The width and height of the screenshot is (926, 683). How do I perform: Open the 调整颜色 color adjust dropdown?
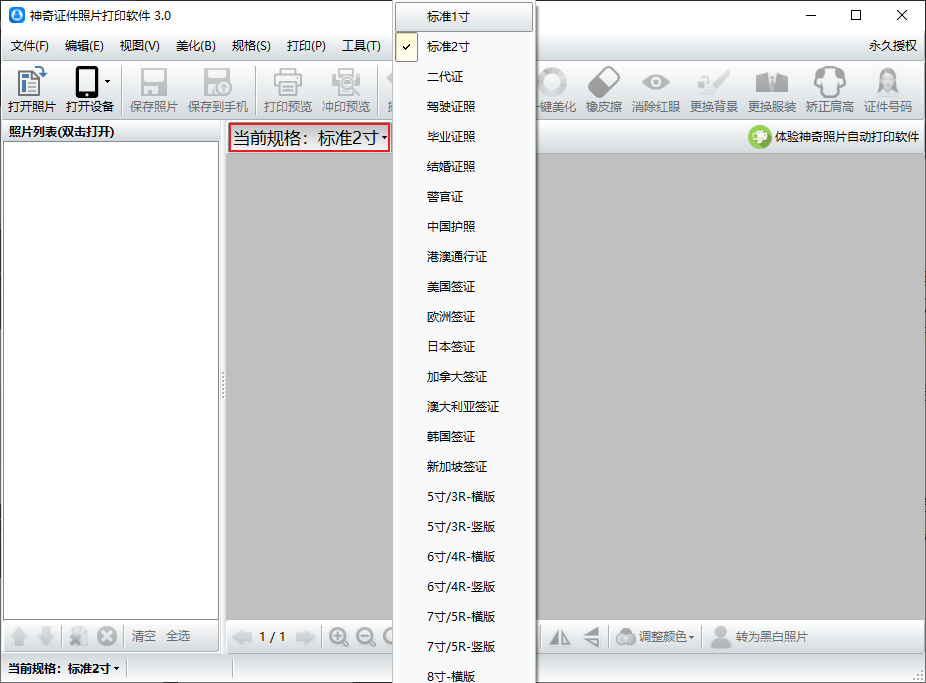pos(655,637)
